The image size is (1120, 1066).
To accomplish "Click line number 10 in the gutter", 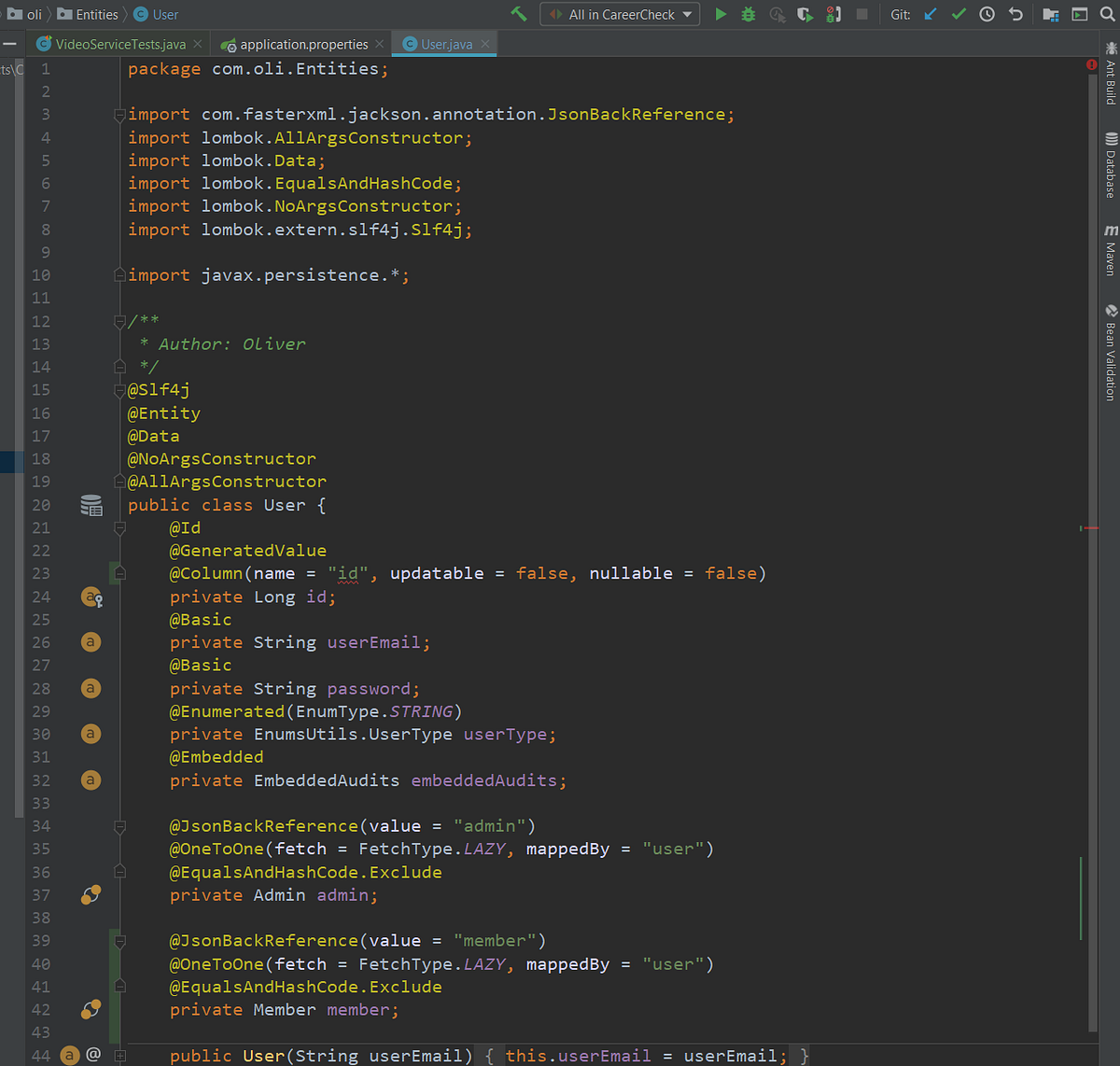I will 41,275.
